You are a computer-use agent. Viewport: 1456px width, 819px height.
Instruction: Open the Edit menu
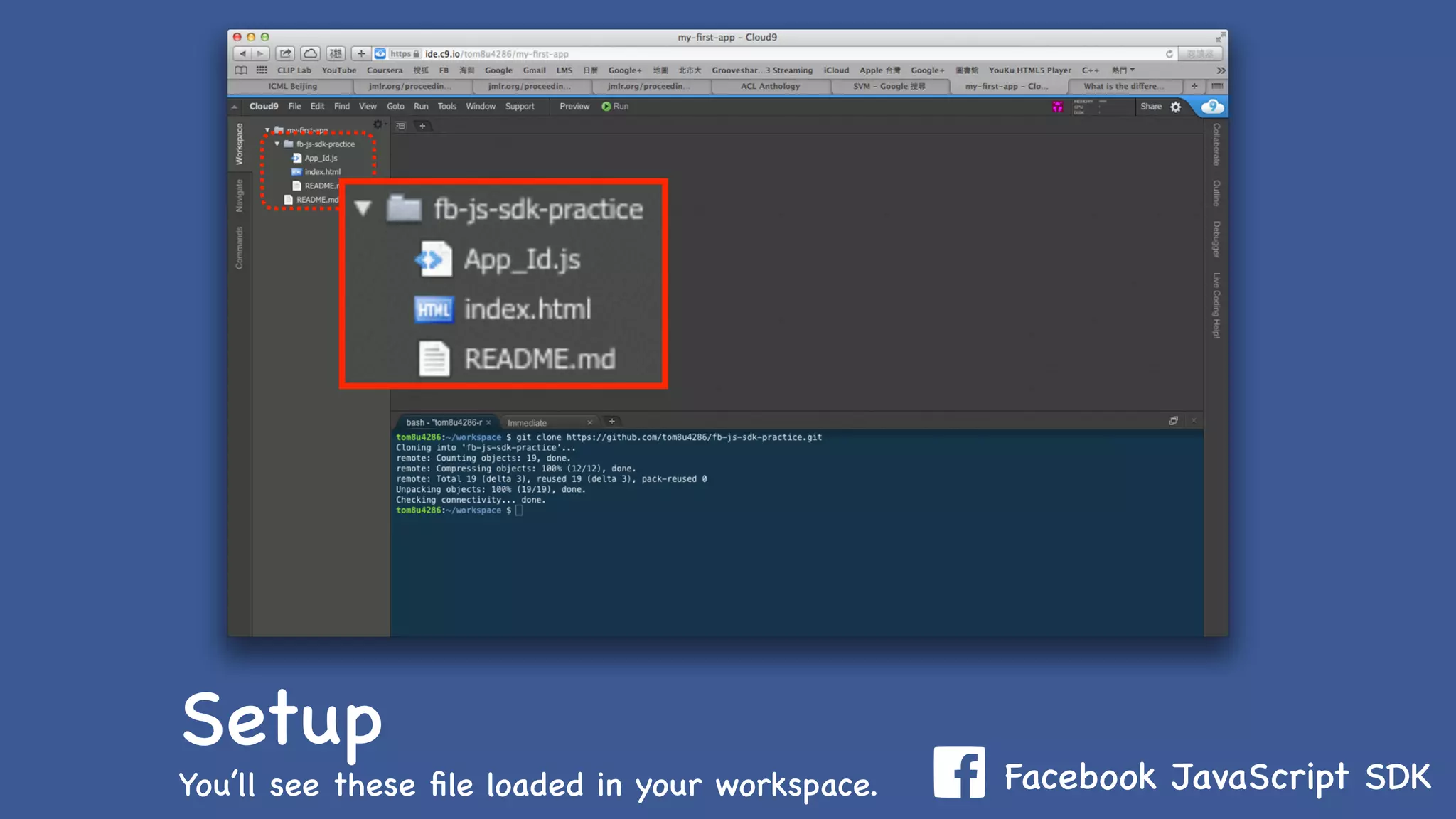(317, 107)
